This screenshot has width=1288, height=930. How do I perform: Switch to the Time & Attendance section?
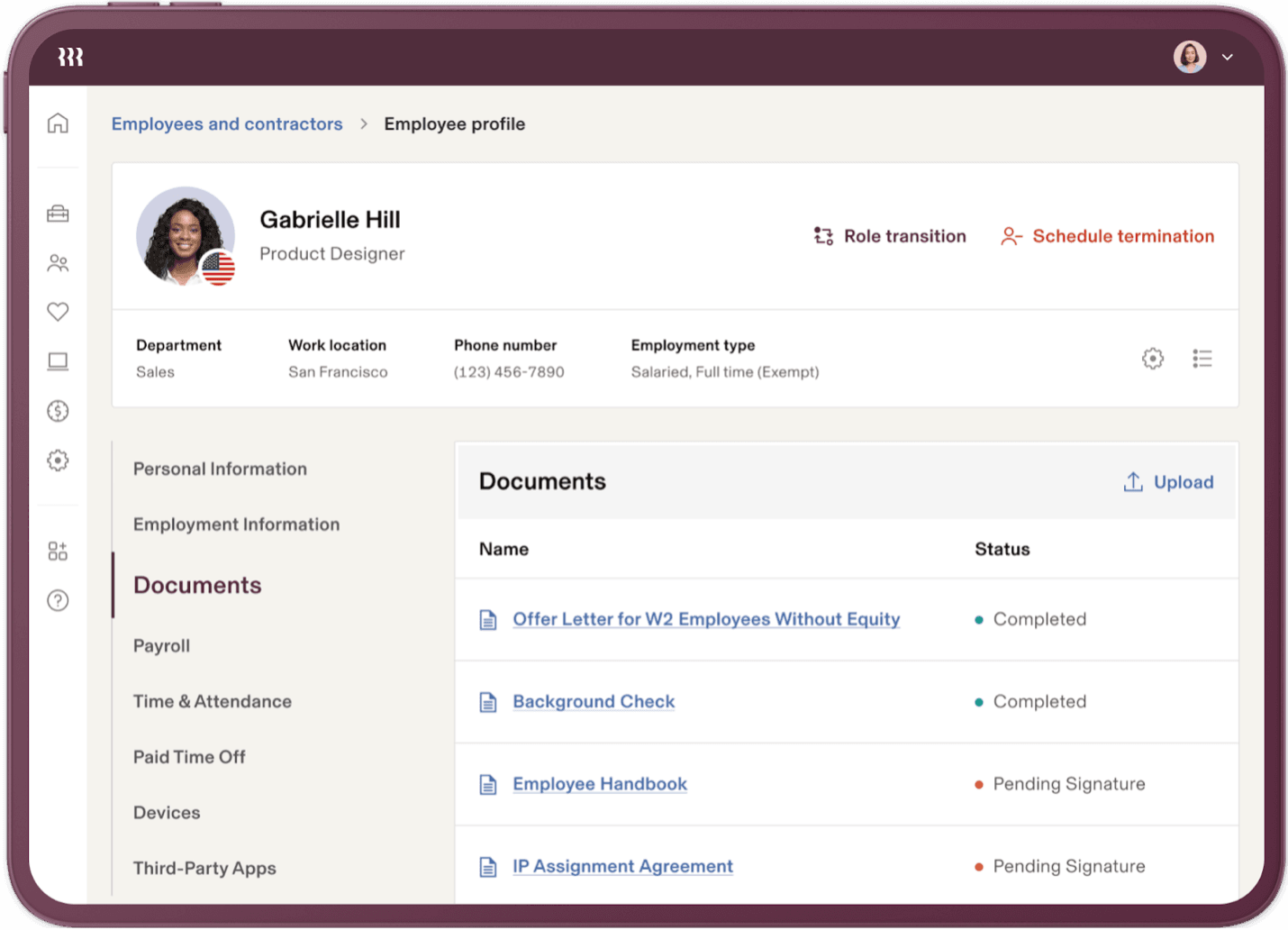point(212,701)
